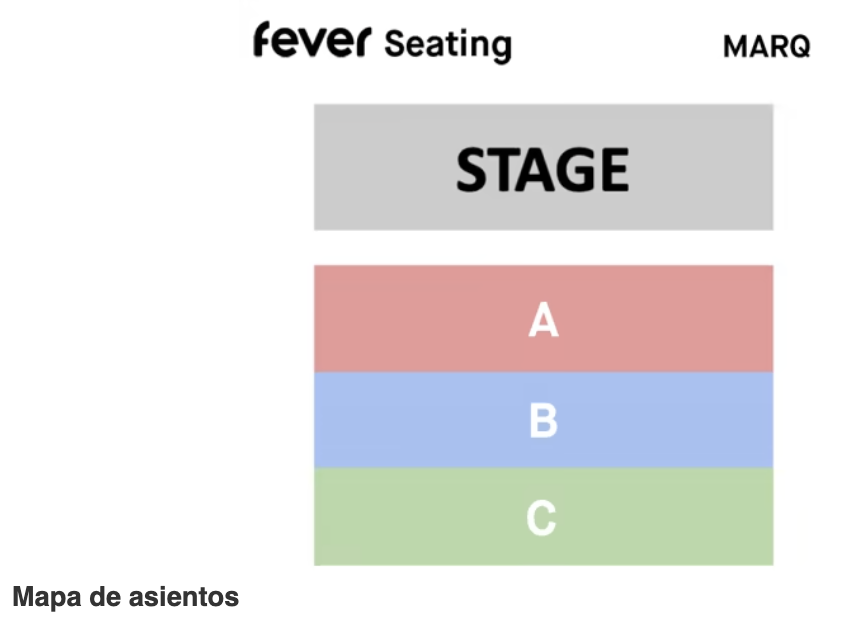Click the white letter A
Viewport: 842px width, 618px height.
543,321
